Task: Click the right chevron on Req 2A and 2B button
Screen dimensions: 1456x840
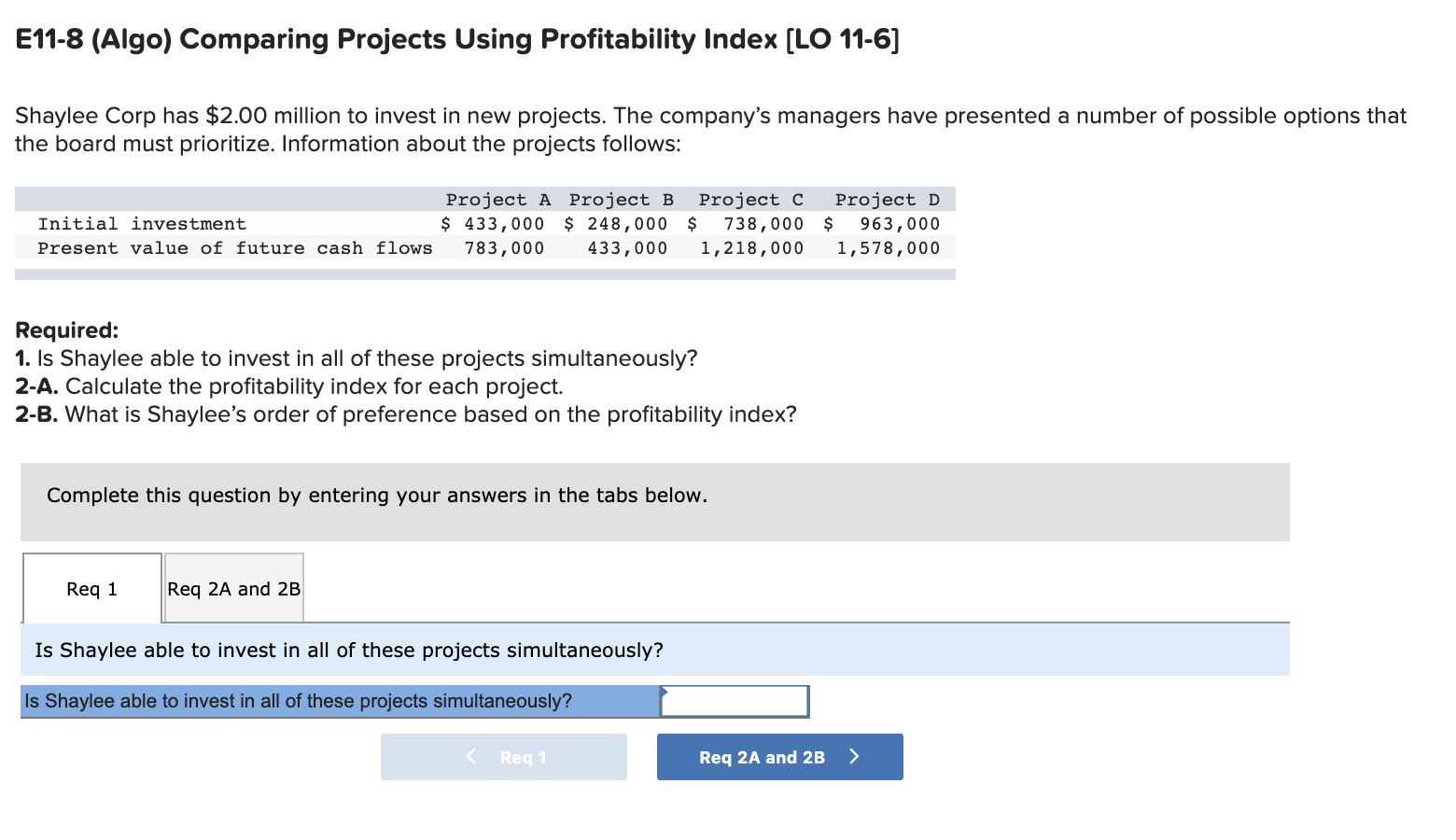Action: 853,757
